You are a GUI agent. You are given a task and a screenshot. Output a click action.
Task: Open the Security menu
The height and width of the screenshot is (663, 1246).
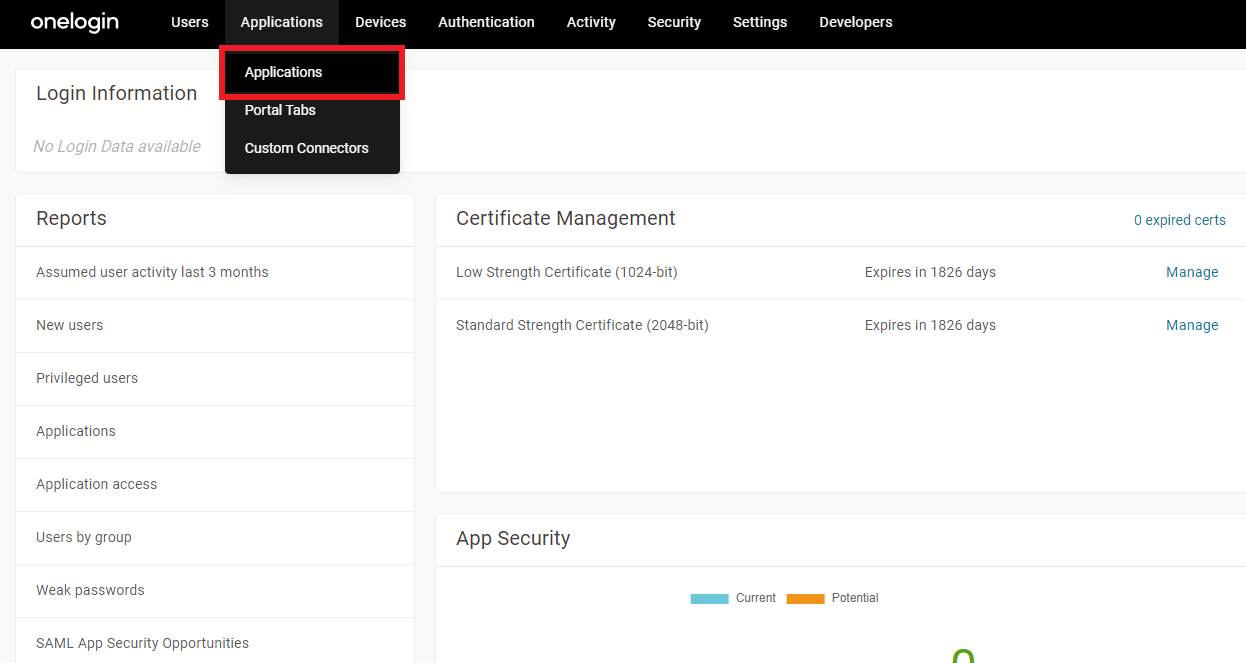674,21
